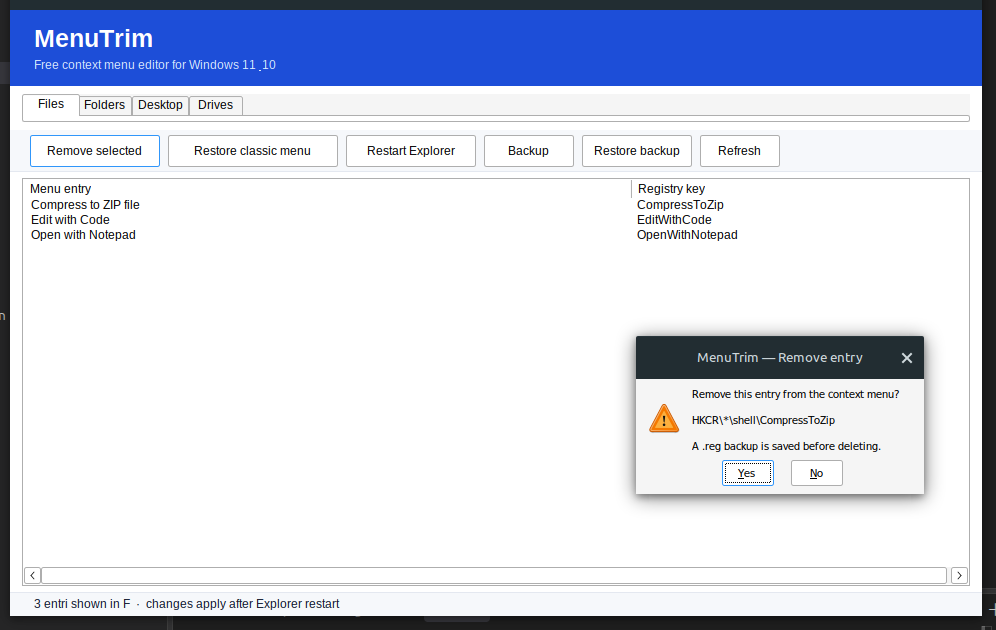
Task: Click the EditWithCode registry key cell
Action: pos(674,220)
